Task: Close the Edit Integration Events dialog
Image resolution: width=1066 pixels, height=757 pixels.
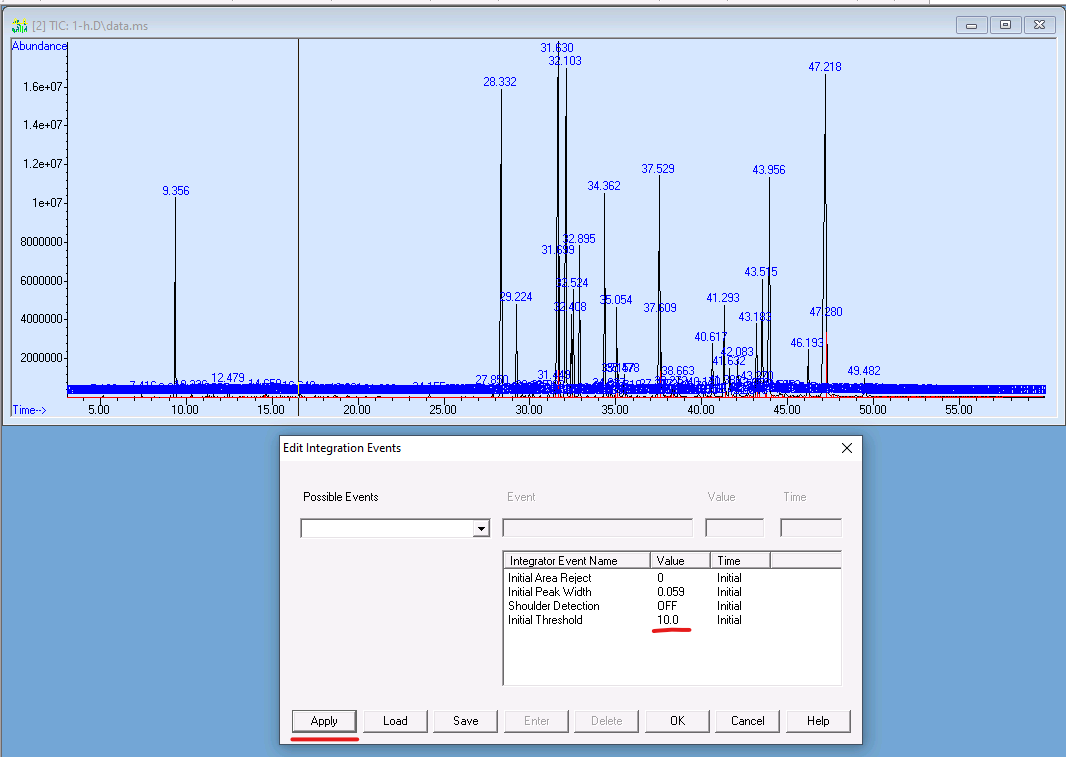Action: coord(846,448)
